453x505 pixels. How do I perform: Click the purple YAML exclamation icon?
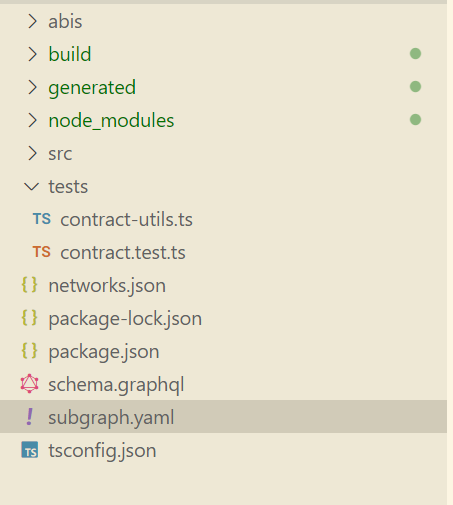click(30, 417)
